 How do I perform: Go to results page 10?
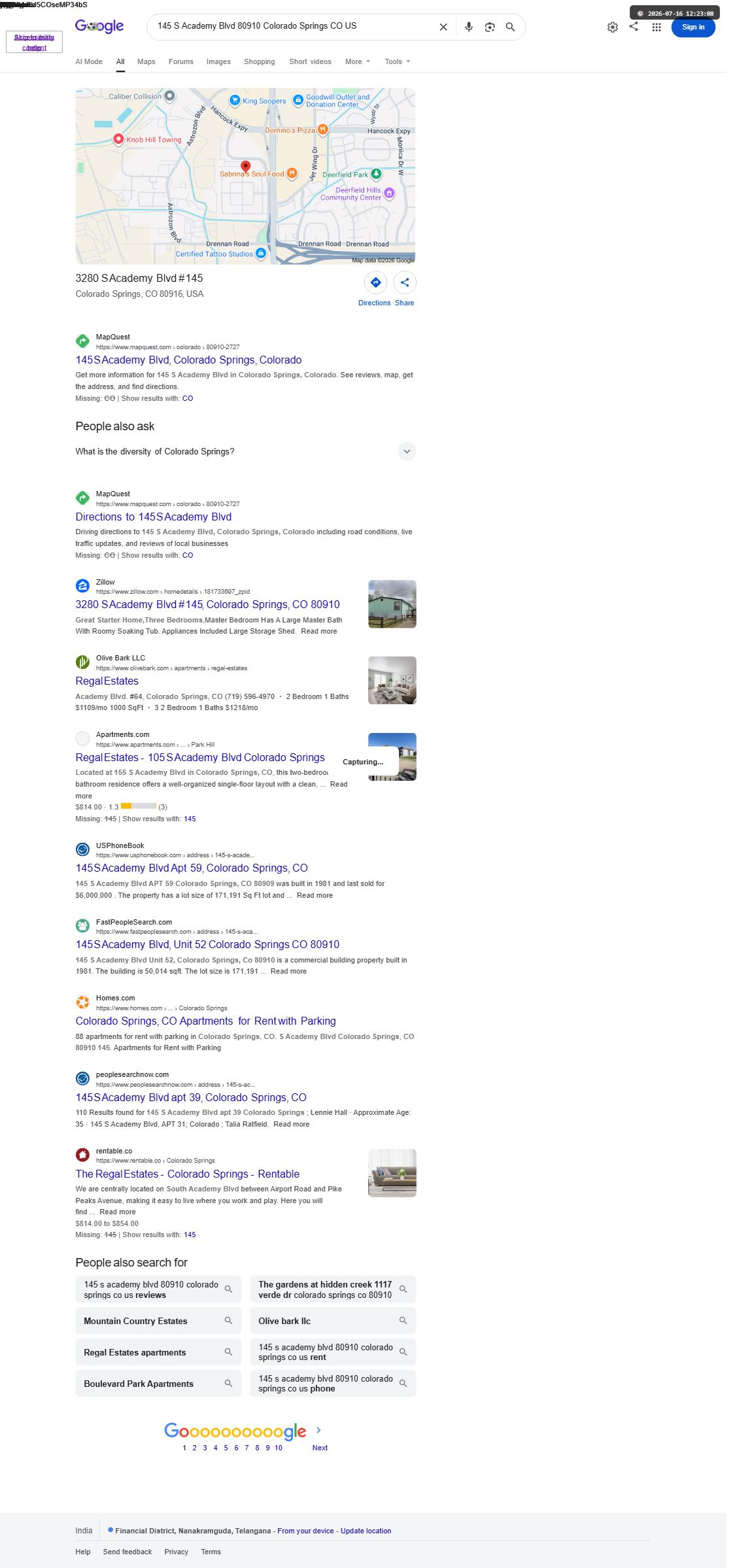click(279, 1448)
